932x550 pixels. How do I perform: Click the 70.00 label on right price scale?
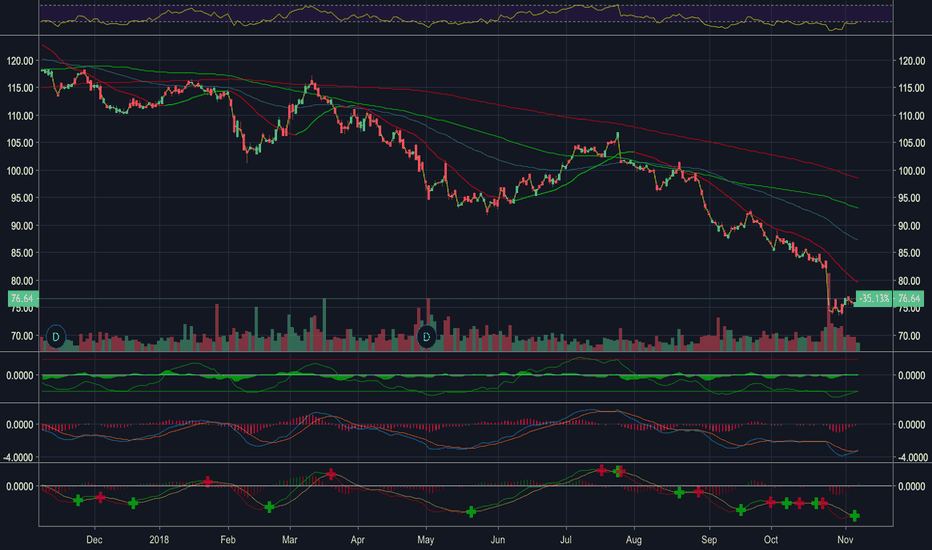pyautogui.click(x=911, y=336)
